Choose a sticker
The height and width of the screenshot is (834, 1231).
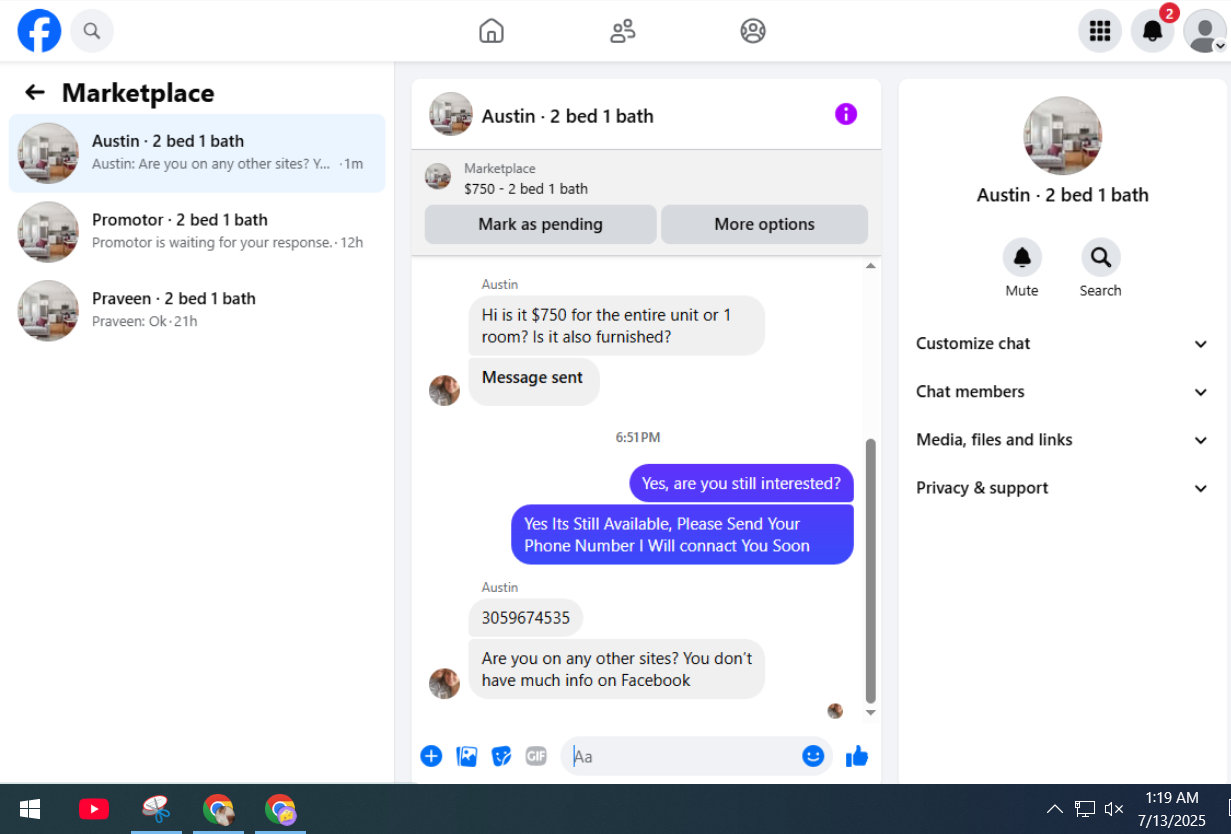tap(502, 756)
